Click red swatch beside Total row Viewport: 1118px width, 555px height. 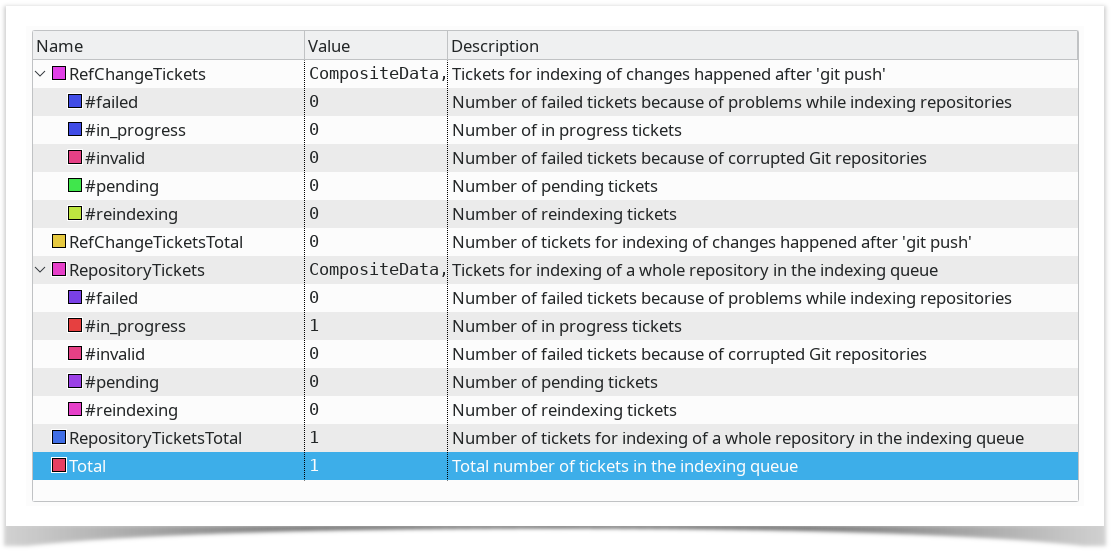(59, 465)
